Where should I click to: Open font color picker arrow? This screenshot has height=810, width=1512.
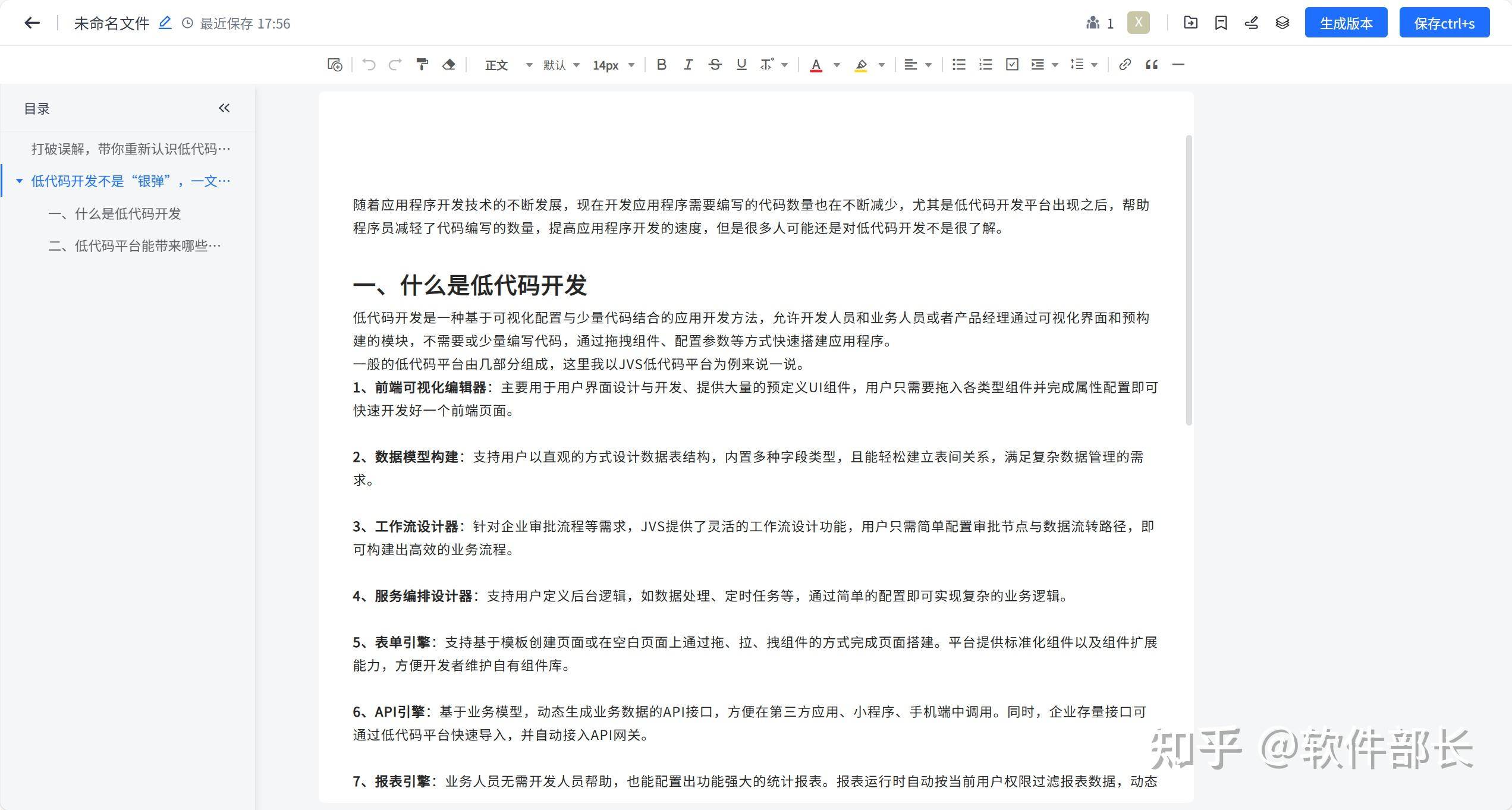pos(837,65)
